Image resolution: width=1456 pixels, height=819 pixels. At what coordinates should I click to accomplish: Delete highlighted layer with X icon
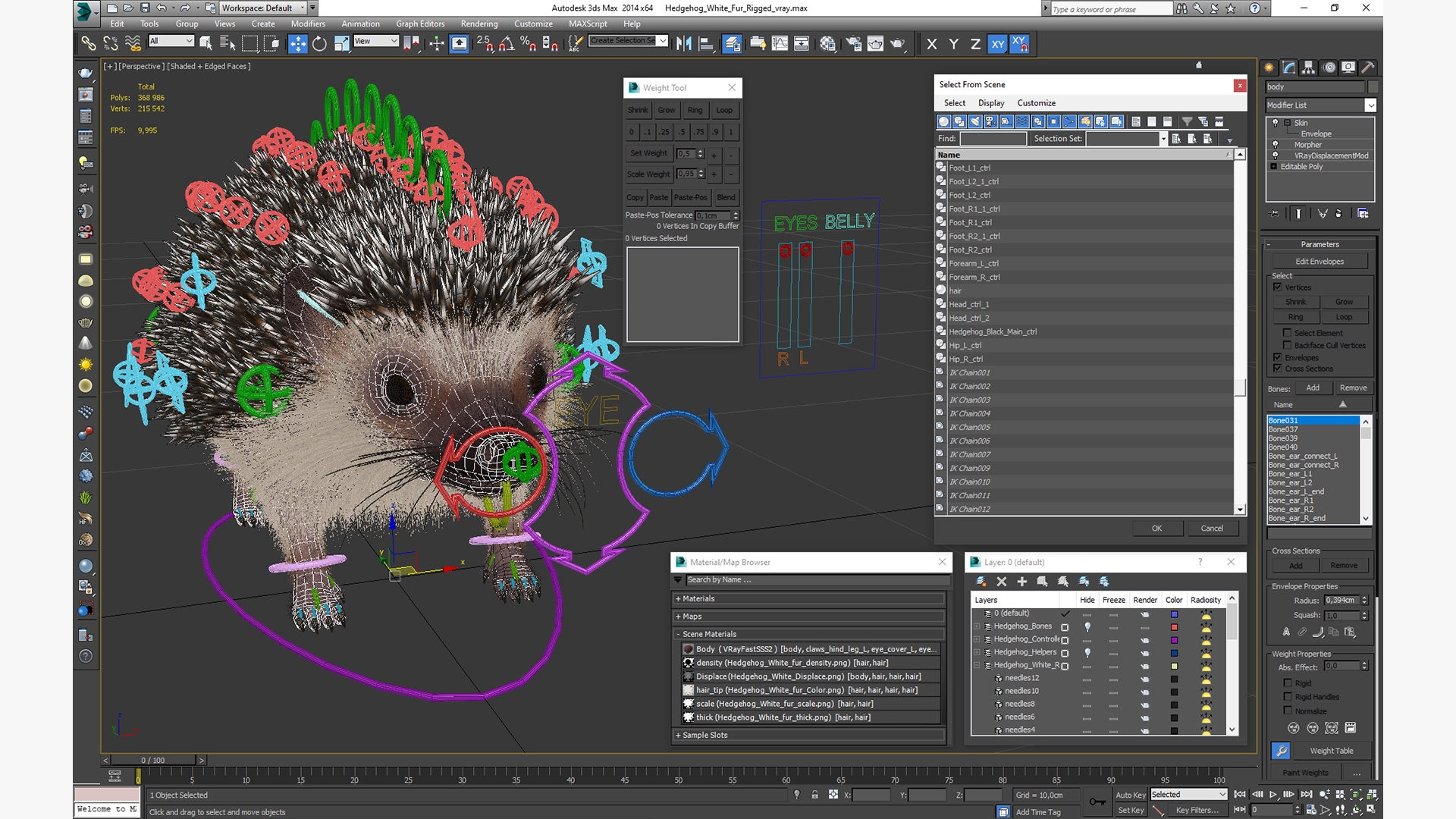tap(1001, 582)
